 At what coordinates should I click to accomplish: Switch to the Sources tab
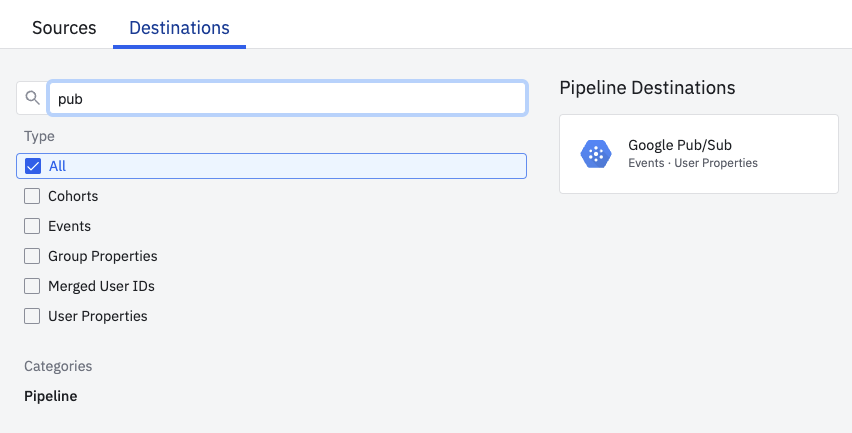pyautogui.click(x=64, y=28)
